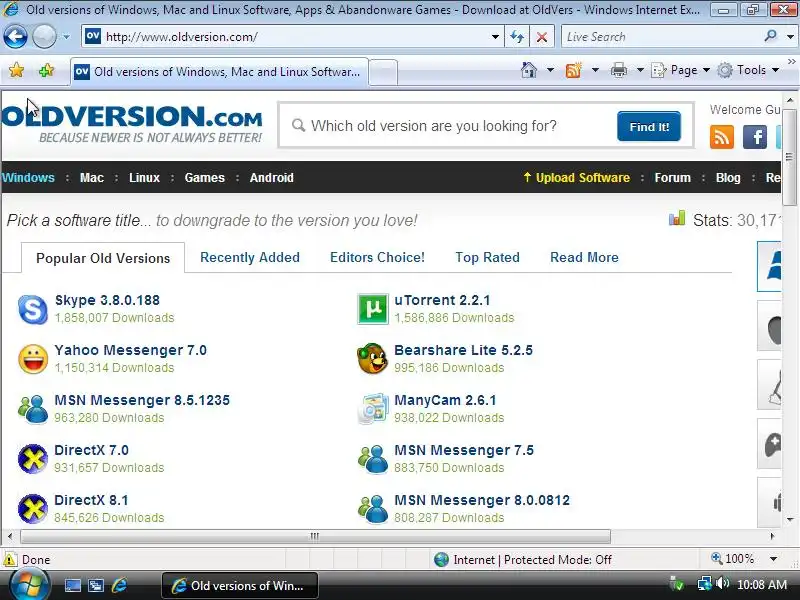The height and width of the screenshot is (600, 800).
Task: Click the Find It! button
Action: click(649, 127)
